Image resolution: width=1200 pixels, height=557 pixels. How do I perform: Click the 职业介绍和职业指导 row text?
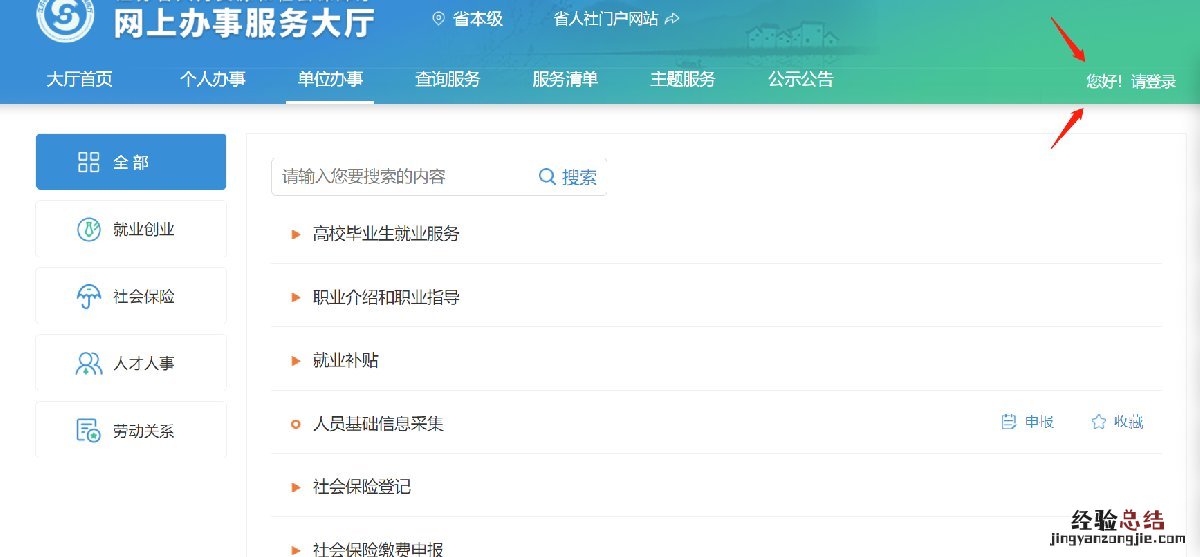(386, 297)
